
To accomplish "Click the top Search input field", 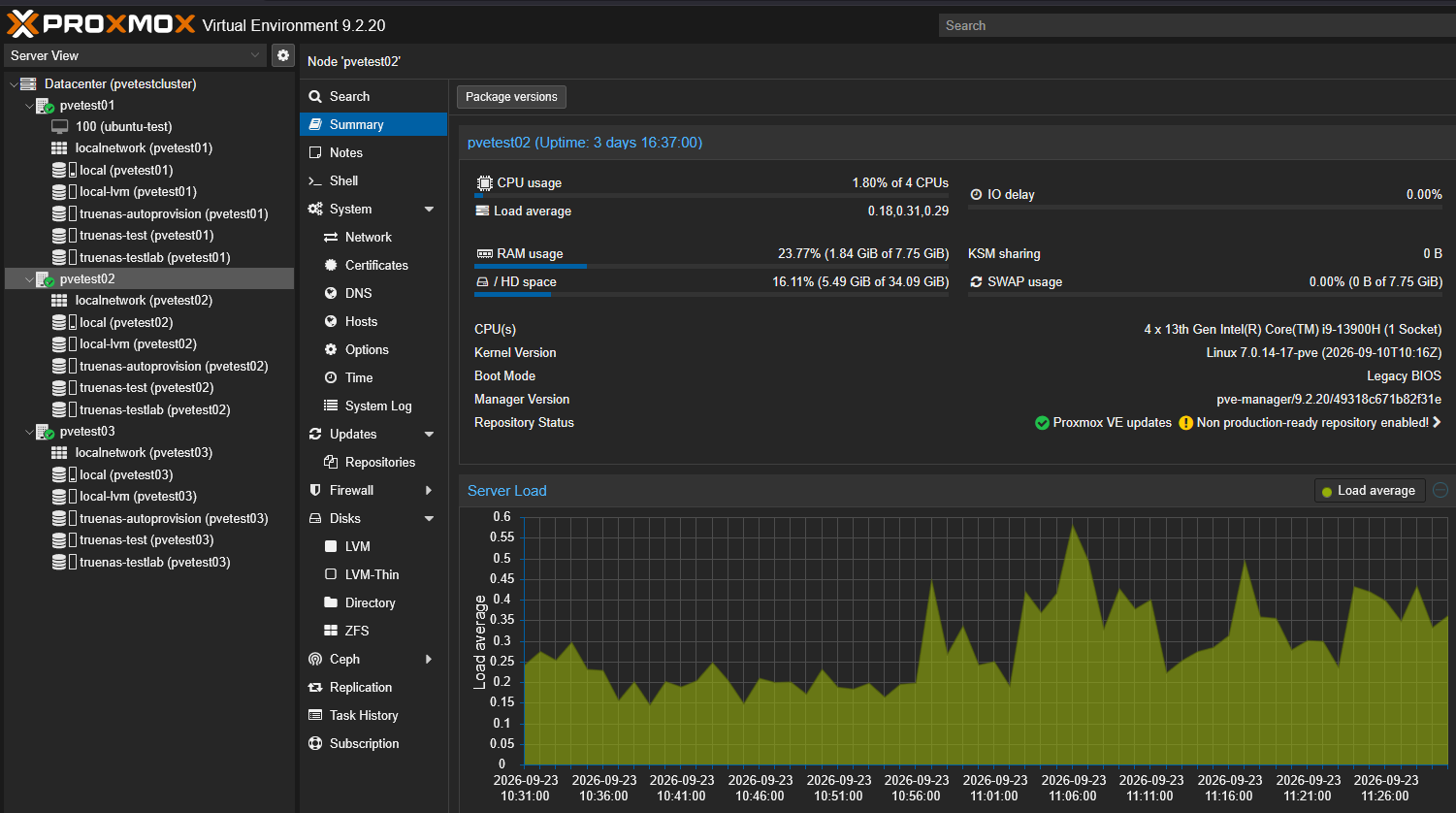I will (1197, 26).
